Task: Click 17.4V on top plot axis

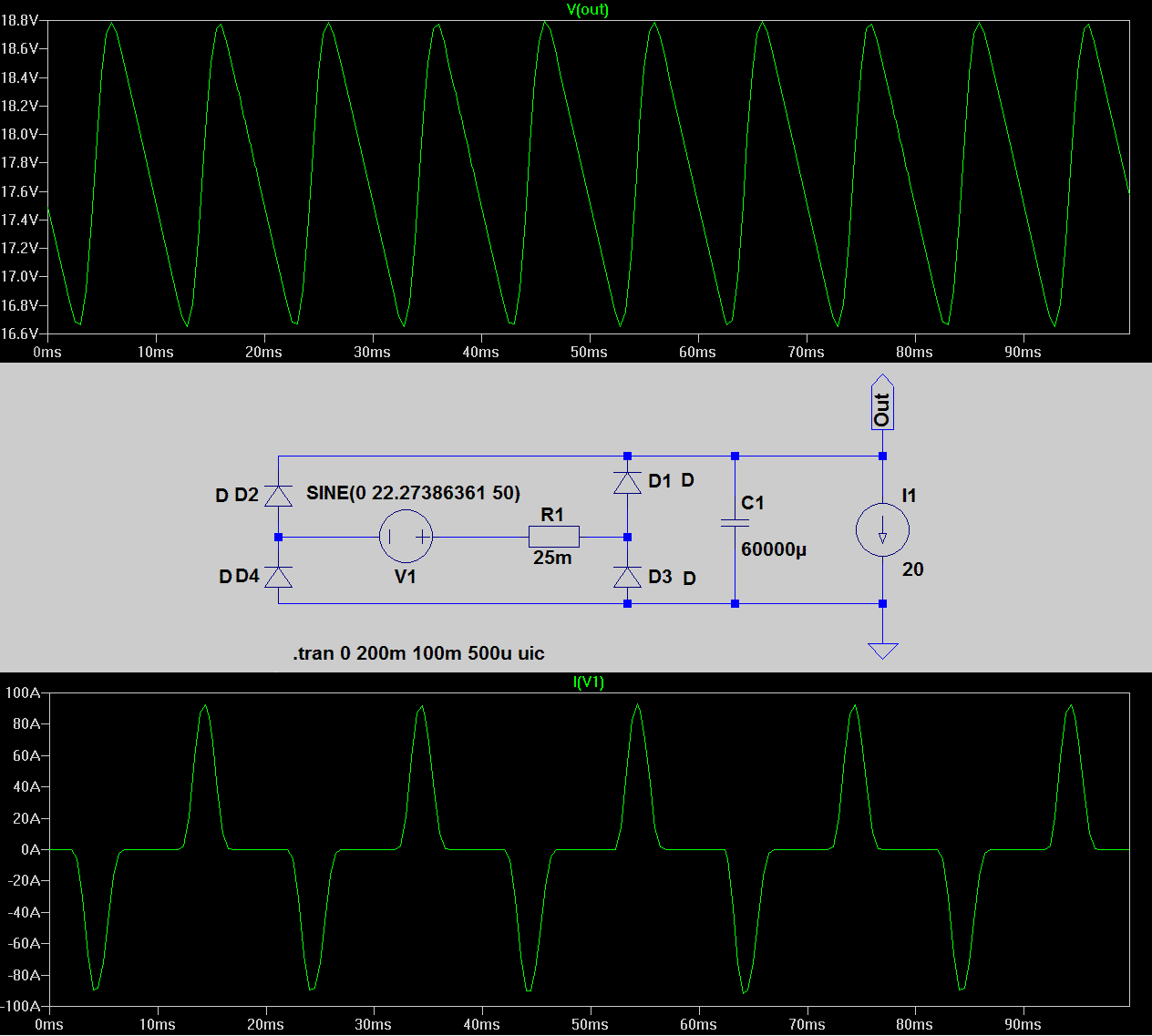Action: pos(19,220)
